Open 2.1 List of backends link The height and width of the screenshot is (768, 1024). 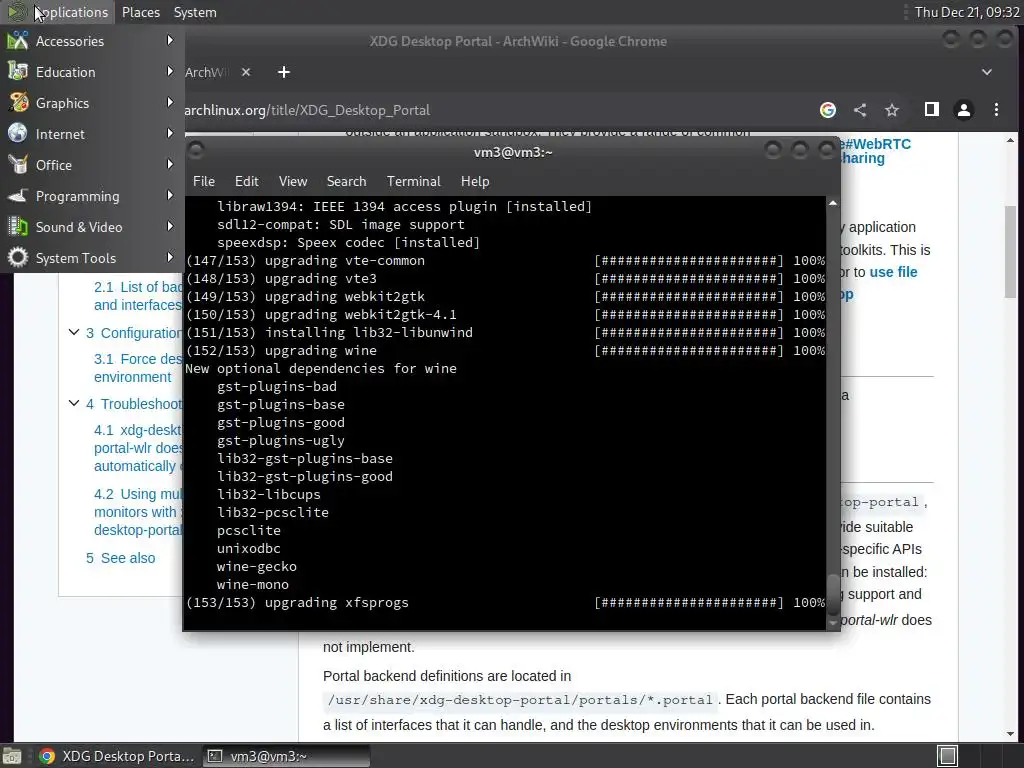pyautogui.click(x=138, y=296)
